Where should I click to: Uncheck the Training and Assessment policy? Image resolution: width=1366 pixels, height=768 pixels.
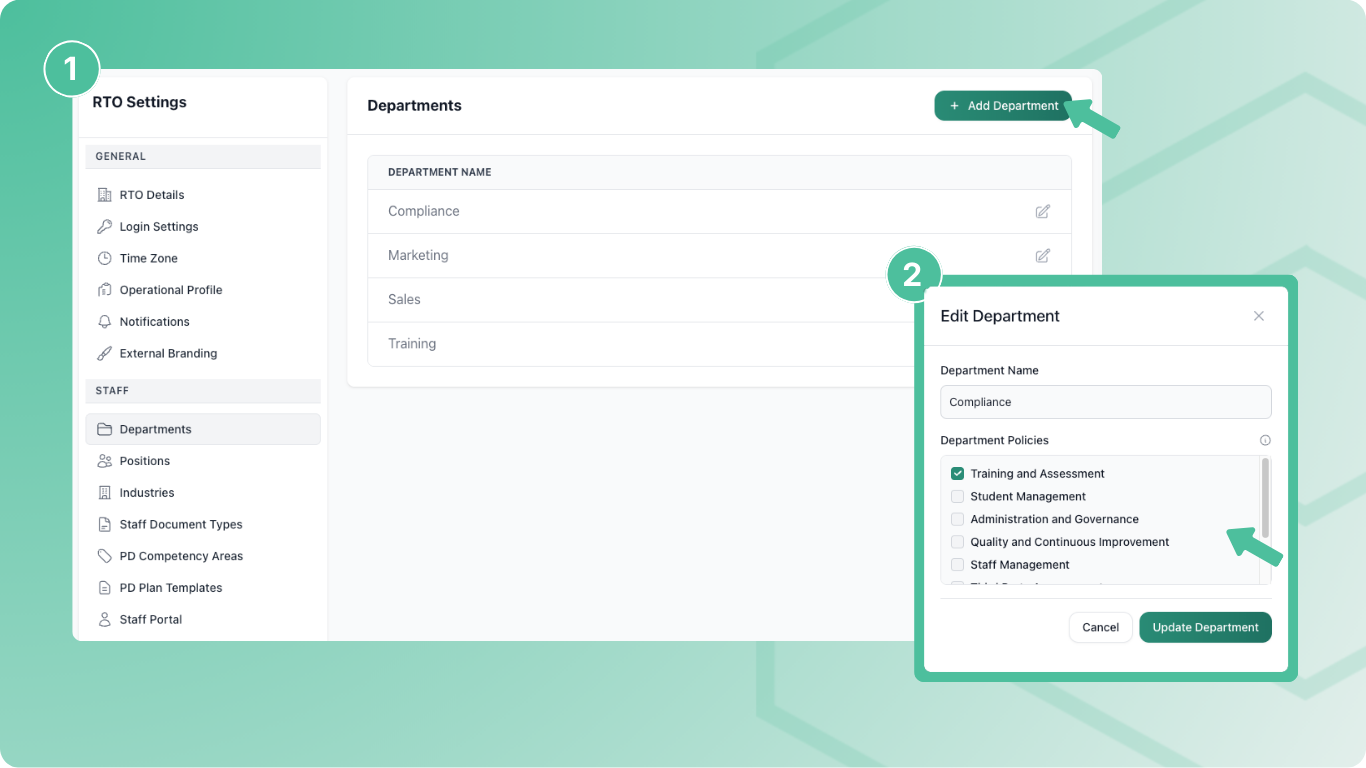pos(957,474)
